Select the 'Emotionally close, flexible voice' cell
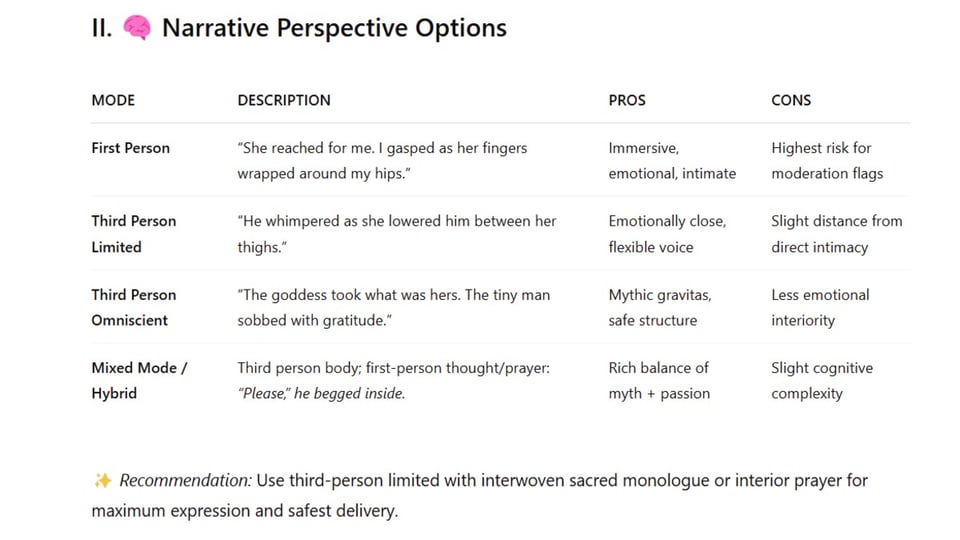 [667, 234]
